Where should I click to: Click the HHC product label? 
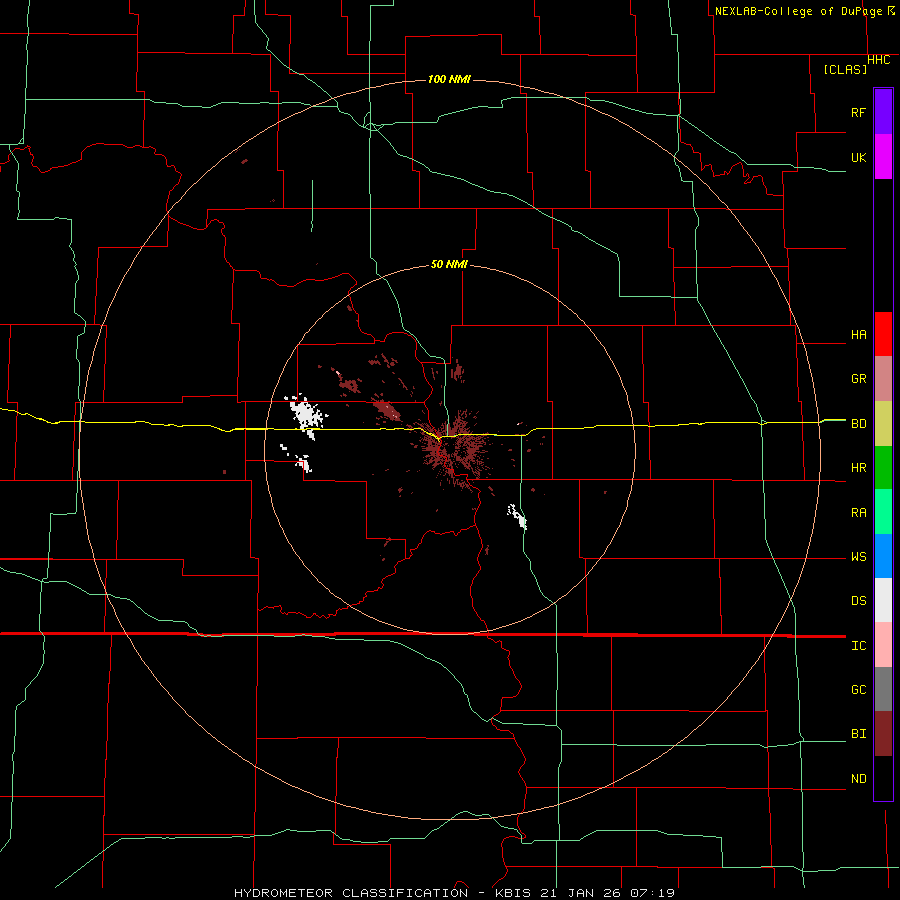tap(879, 60)
